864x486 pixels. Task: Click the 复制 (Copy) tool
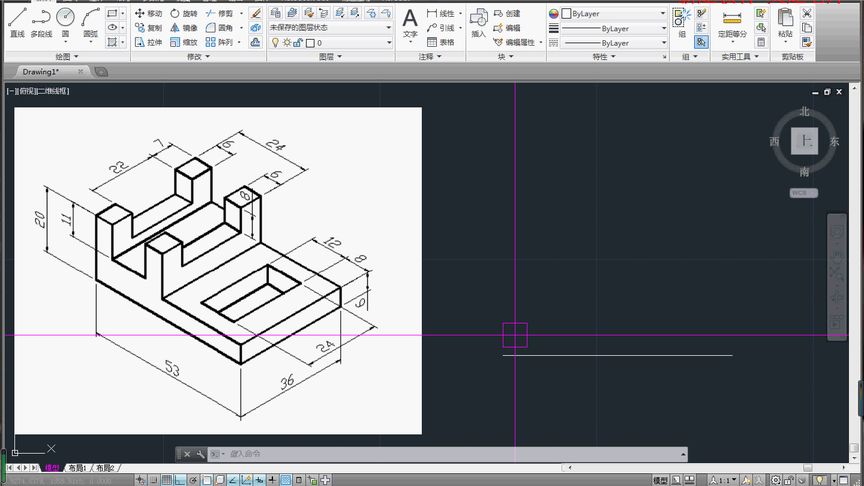coord(148,28)
